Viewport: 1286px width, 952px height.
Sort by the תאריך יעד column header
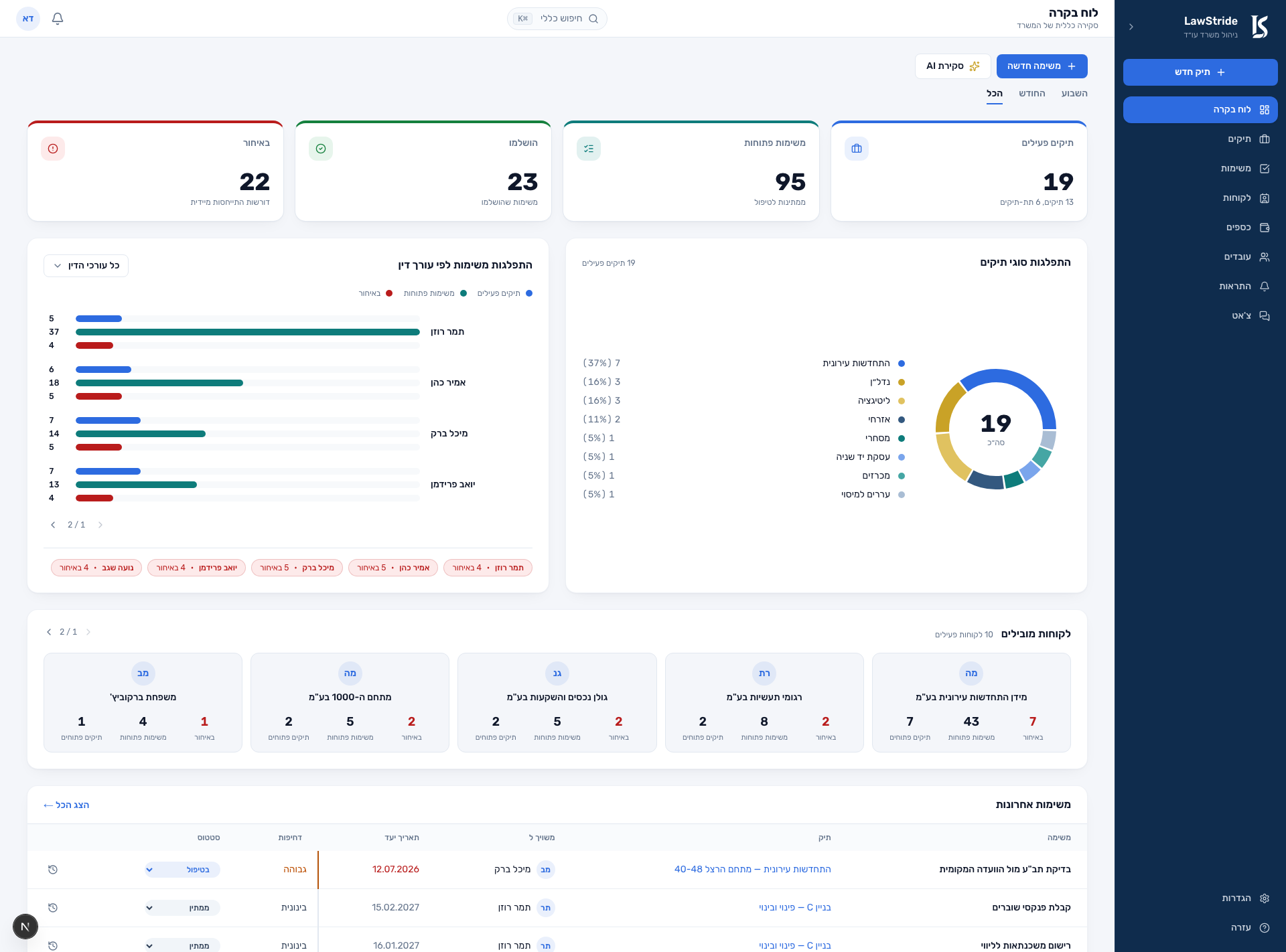402,838
